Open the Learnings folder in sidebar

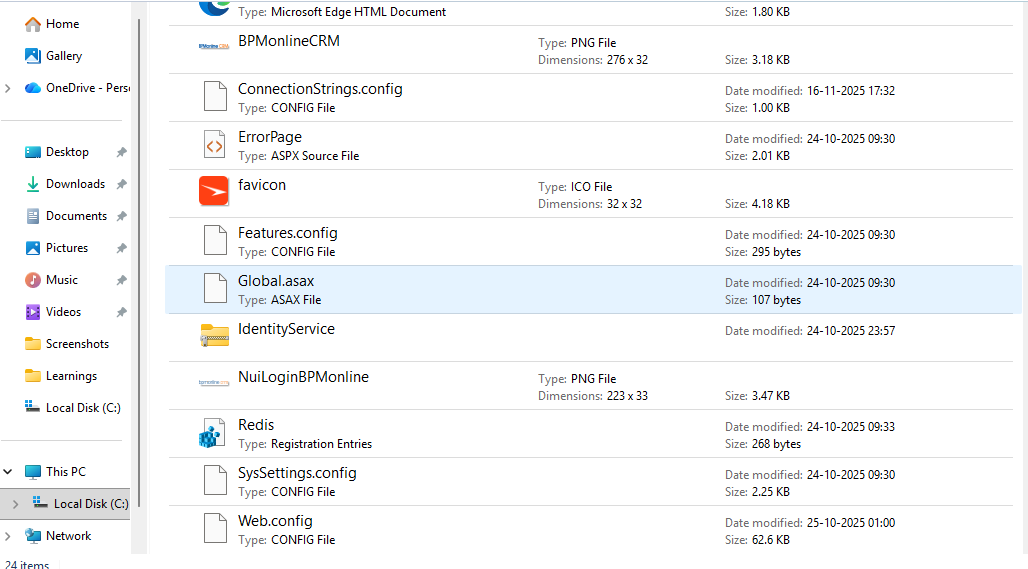(71, 376)
